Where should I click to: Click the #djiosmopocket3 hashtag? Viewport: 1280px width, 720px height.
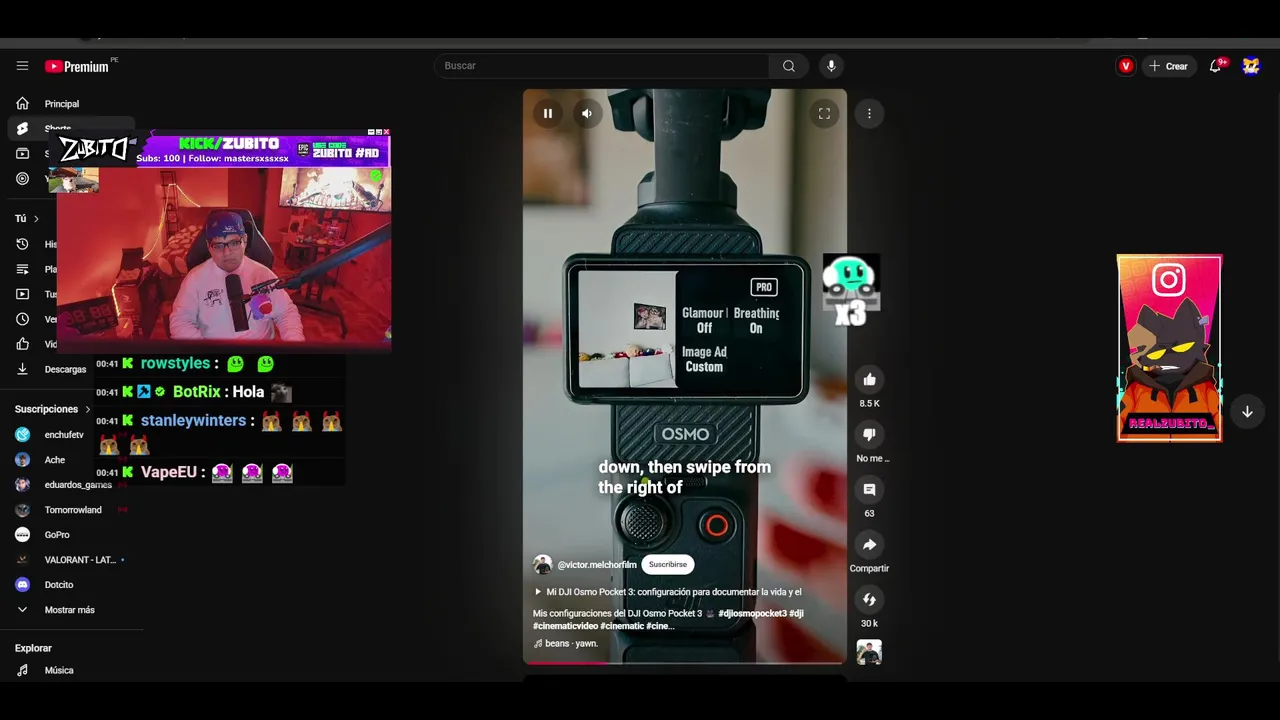[752, 613]
